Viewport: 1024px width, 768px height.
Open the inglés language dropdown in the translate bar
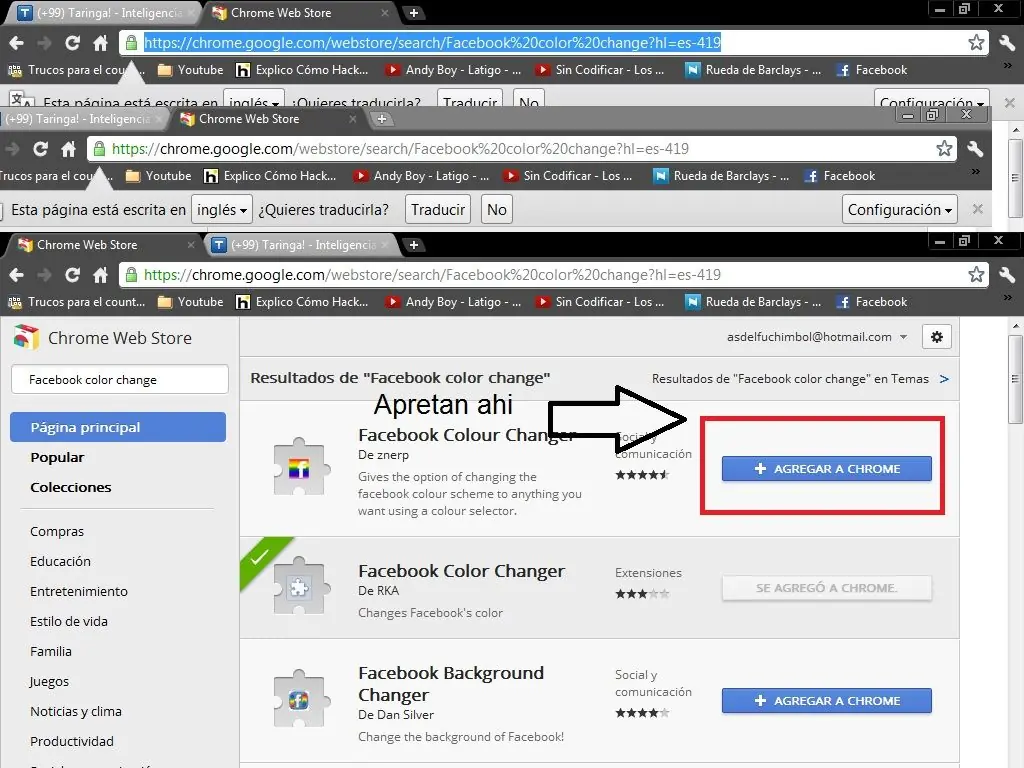(x=221, y=210)
